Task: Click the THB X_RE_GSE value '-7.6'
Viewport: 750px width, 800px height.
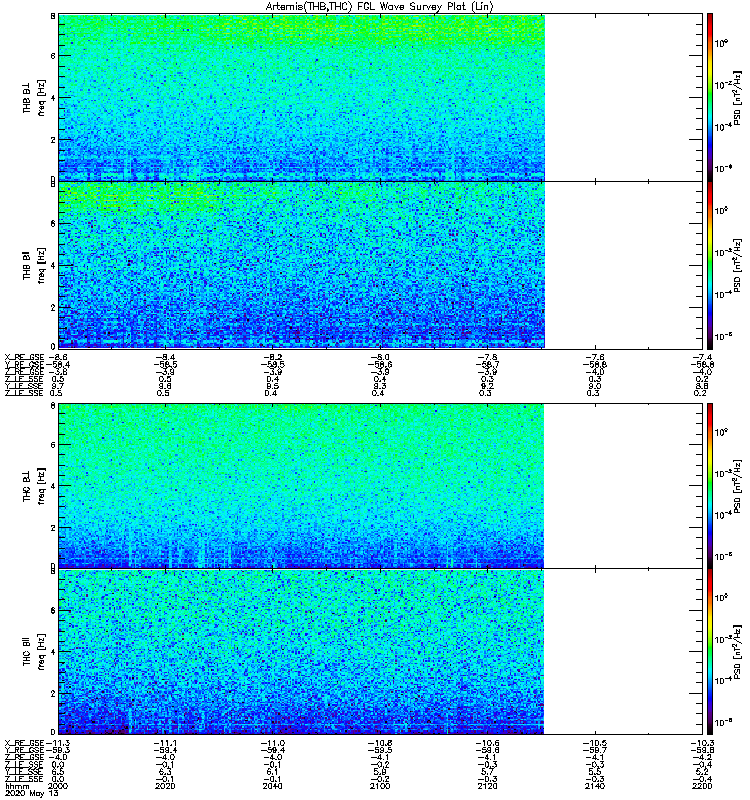Action: 594,357
